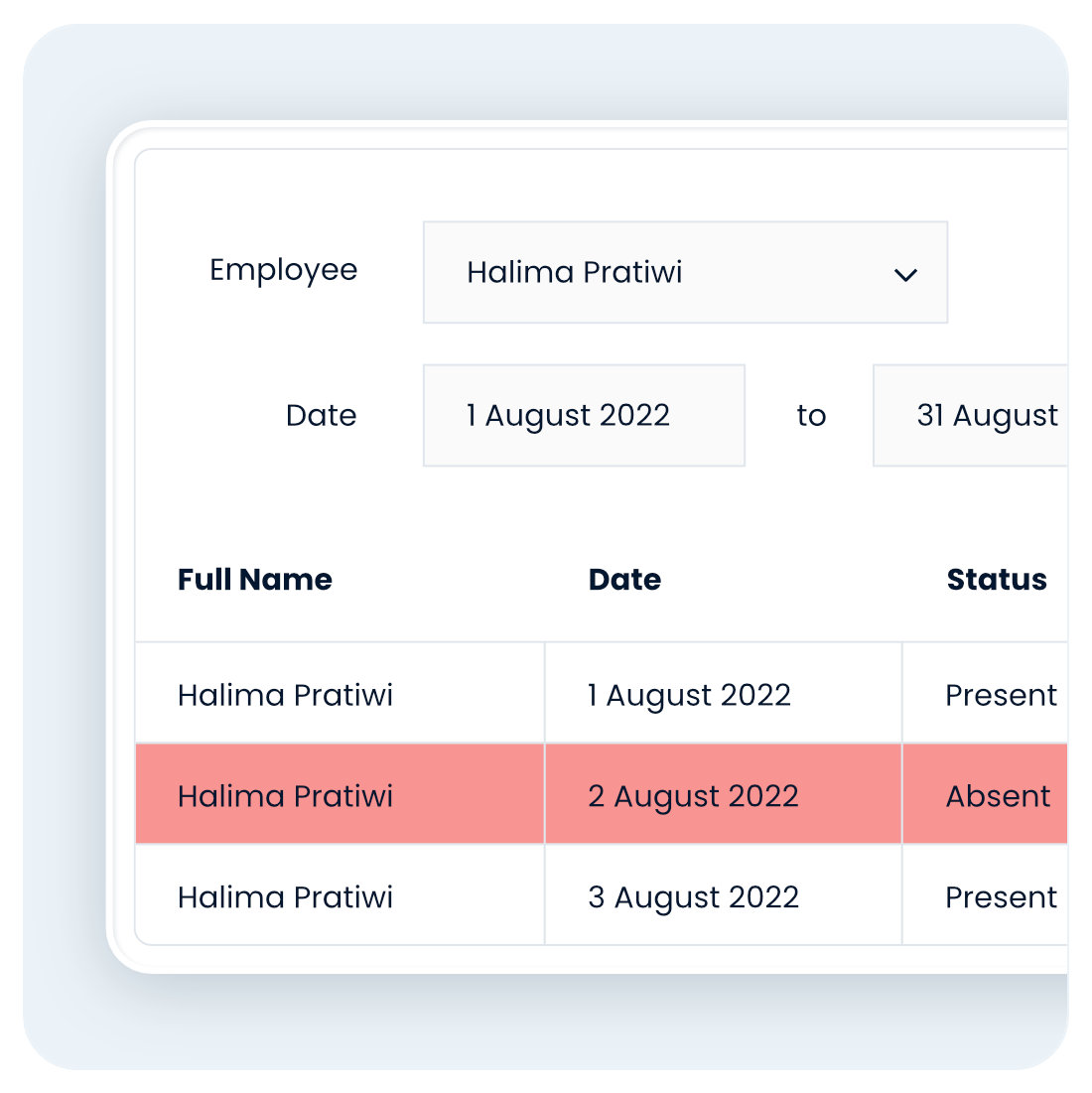Click the start date field 1 August 2022
Screen dimensions: 1092x1093
coord(584,415)
